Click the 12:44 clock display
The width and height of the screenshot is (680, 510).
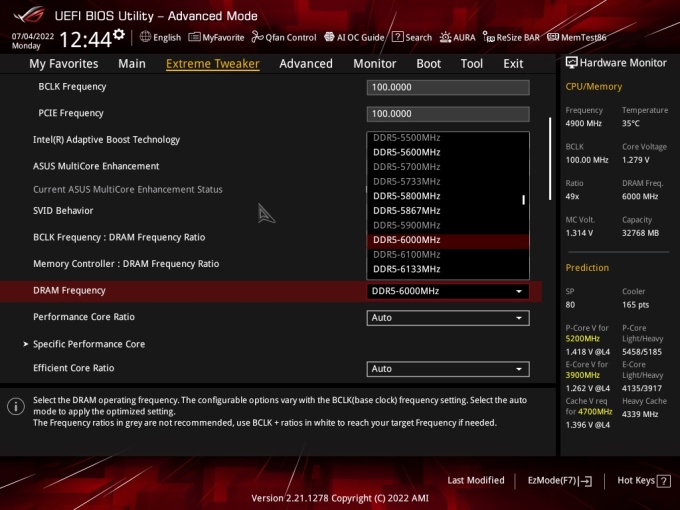click(x=85, y=40)
